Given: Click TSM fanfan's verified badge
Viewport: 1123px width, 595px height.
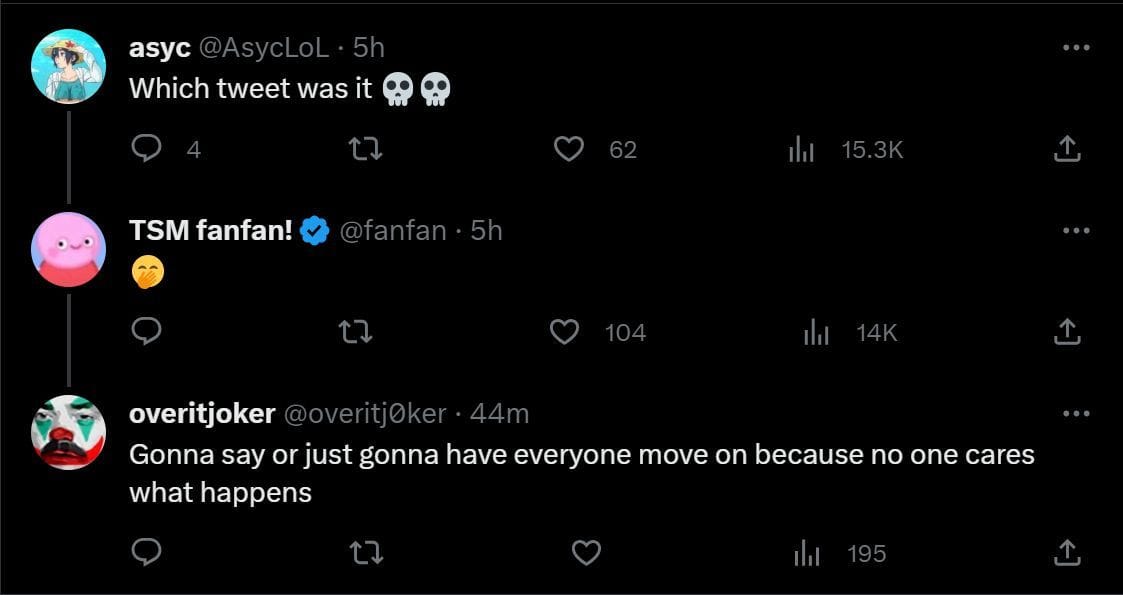Looking at the screenshot, I should 312,229.
